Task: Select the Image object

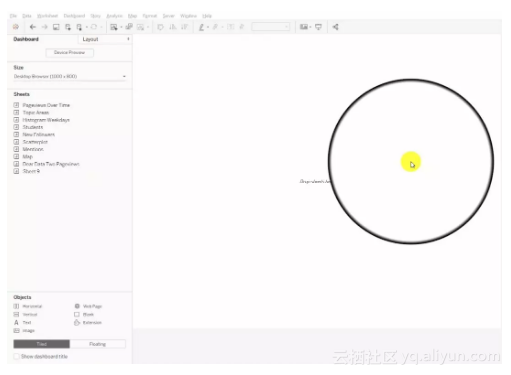Action: pos(24,330)
